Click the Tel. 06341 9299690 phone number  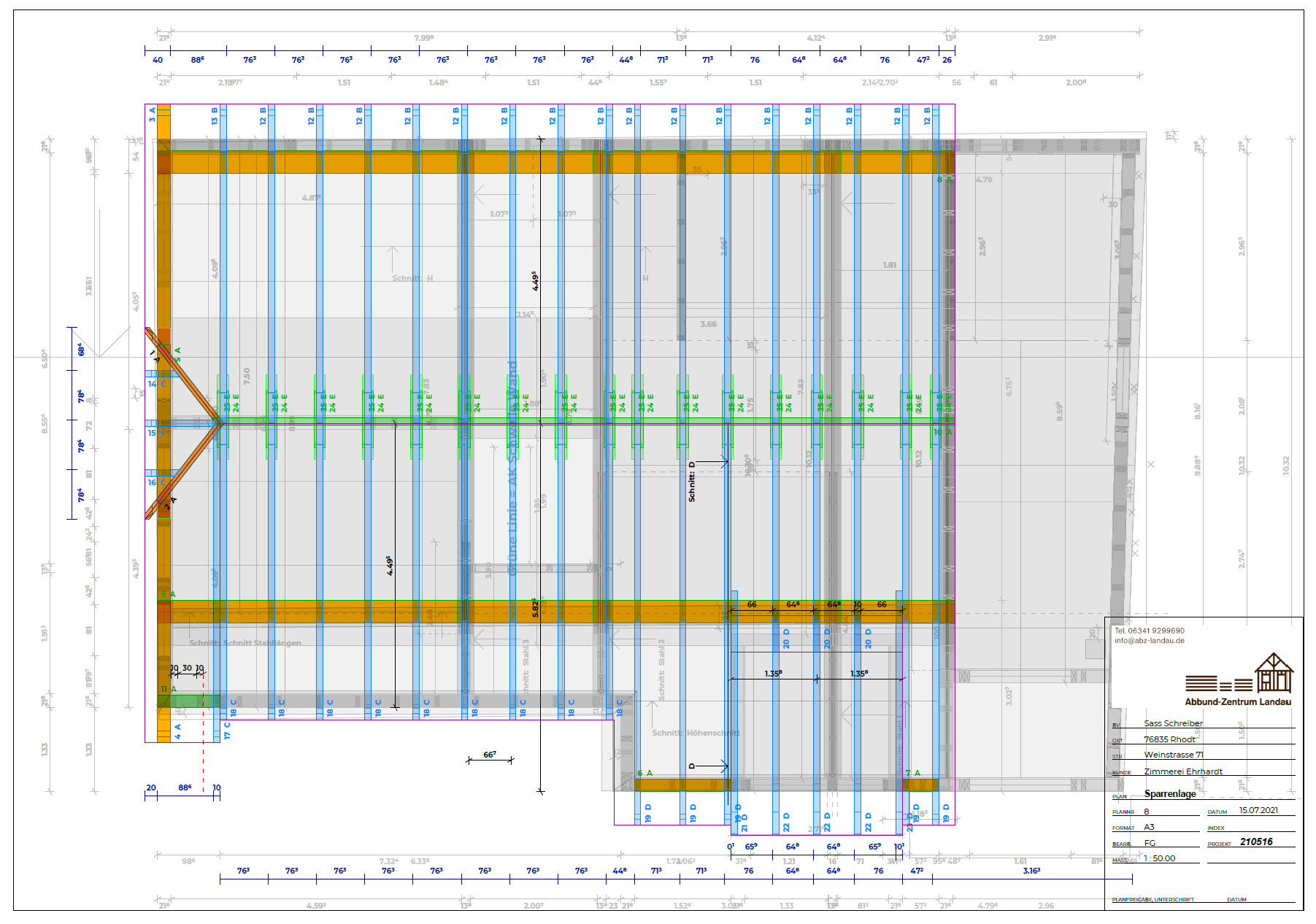pyautogui.click(x=1149, y=631)
